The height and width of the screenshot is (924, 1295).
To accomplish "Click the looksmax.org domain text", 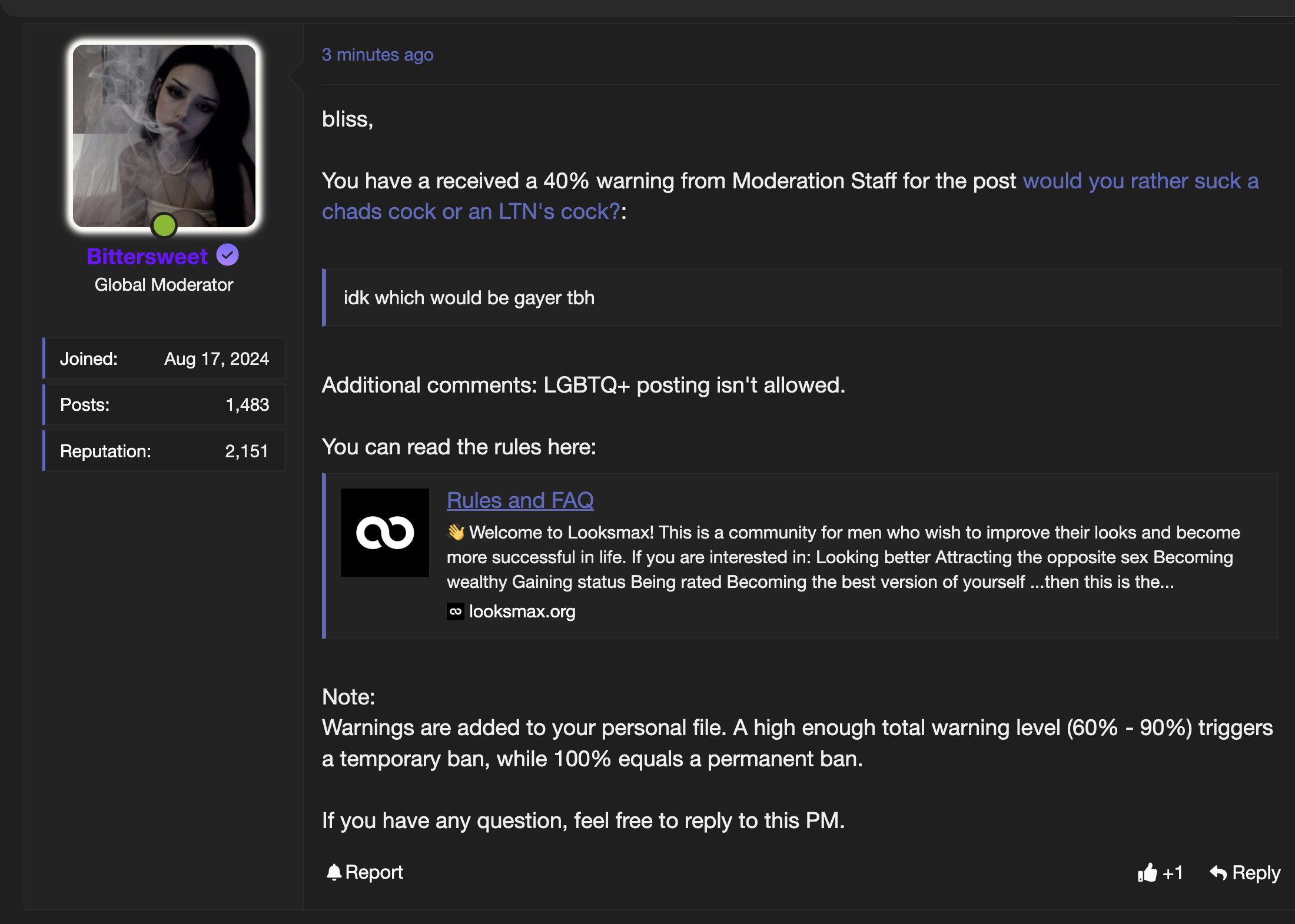I will click(522, 611).
